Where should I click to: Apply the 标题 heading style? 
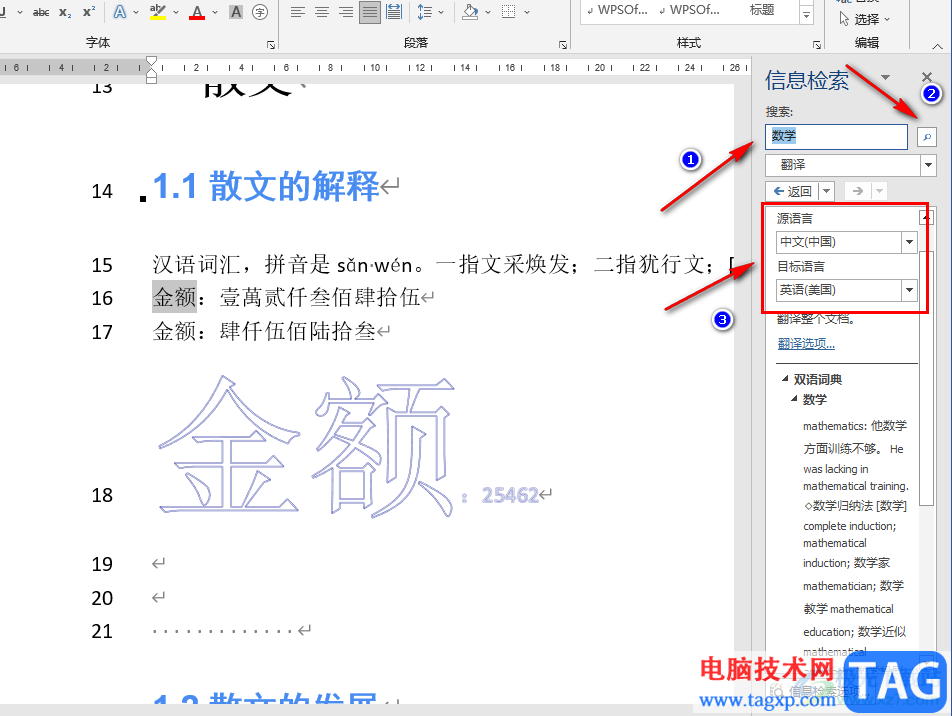[762, 10]
